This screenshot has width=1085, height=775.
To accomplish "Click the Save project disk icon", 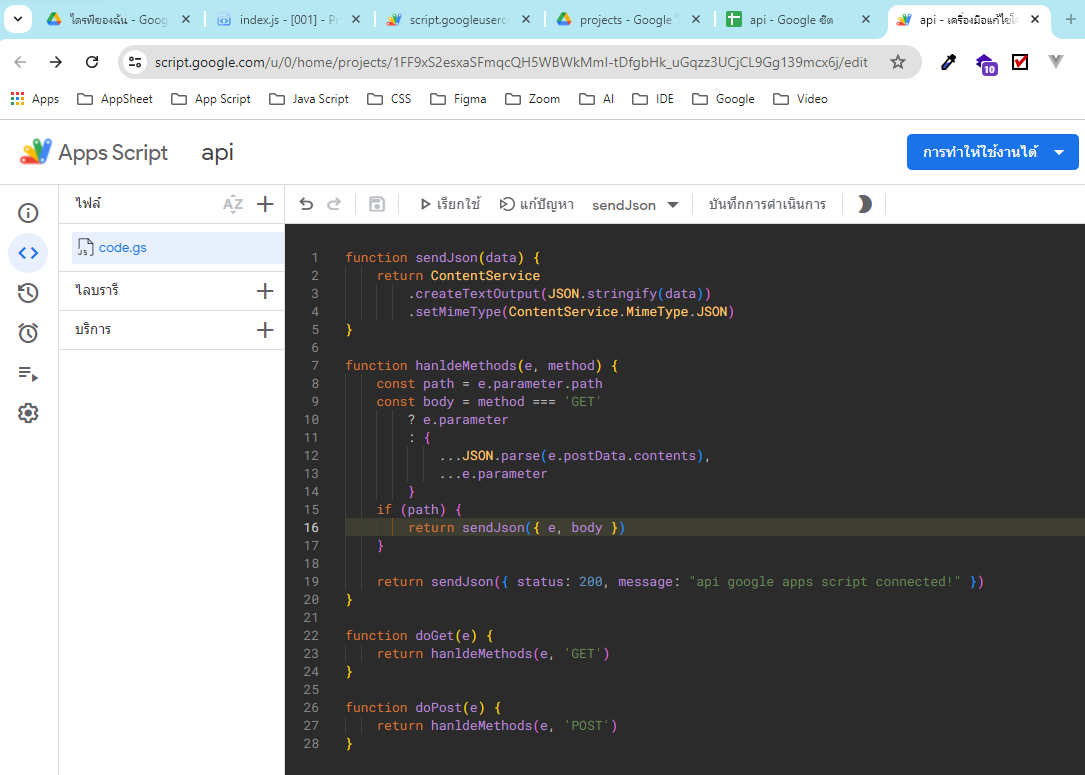I will click(376, 203).
